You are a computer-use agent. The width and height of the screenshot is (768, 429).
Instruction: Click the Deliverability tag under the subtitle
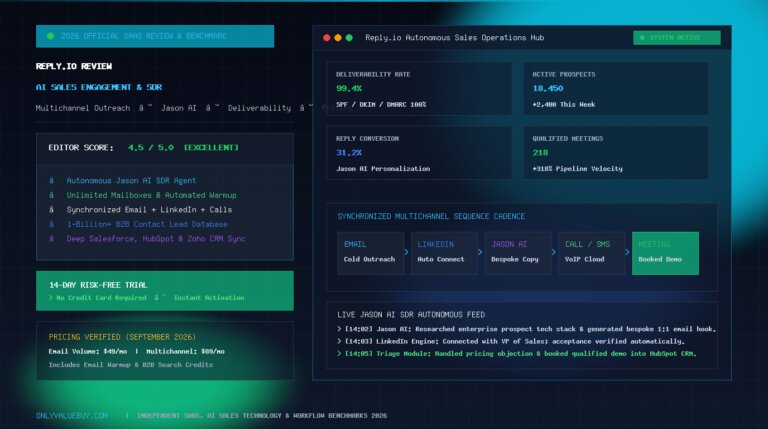(259, 108)
